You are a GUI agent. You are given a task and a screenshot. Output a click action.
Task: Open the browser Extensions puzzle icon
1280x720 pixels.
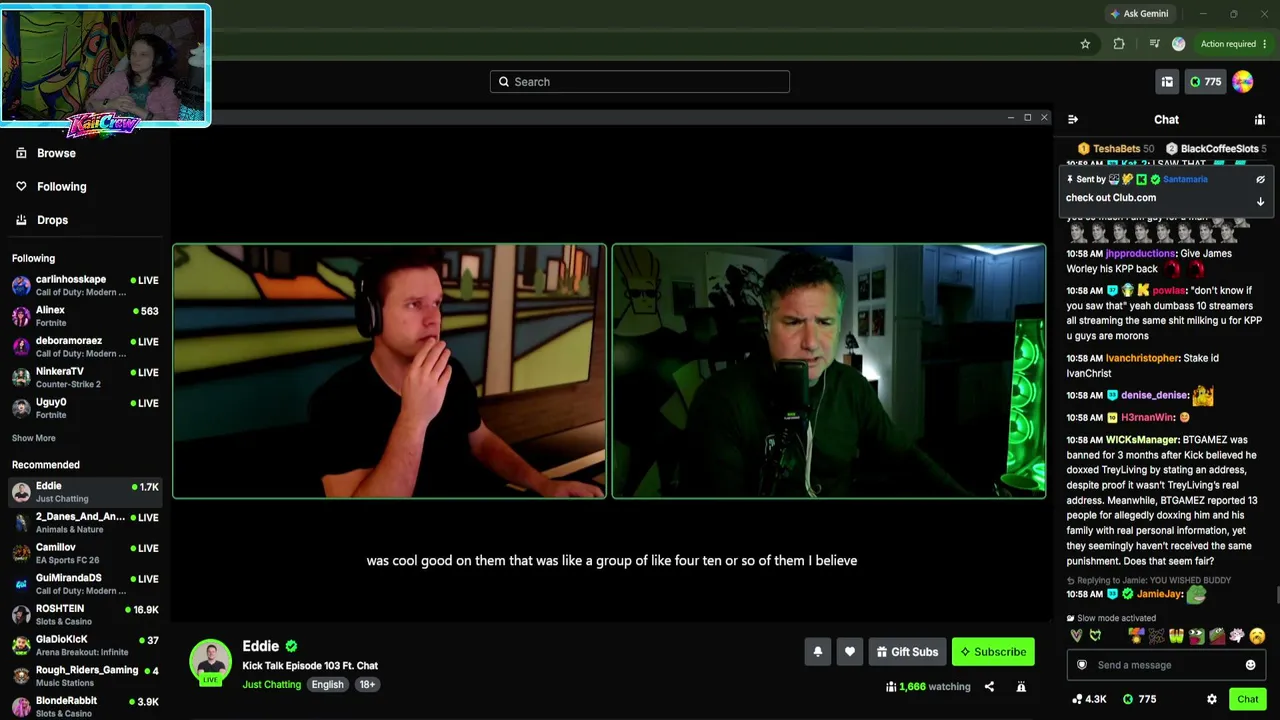(x=1119, y=44)
